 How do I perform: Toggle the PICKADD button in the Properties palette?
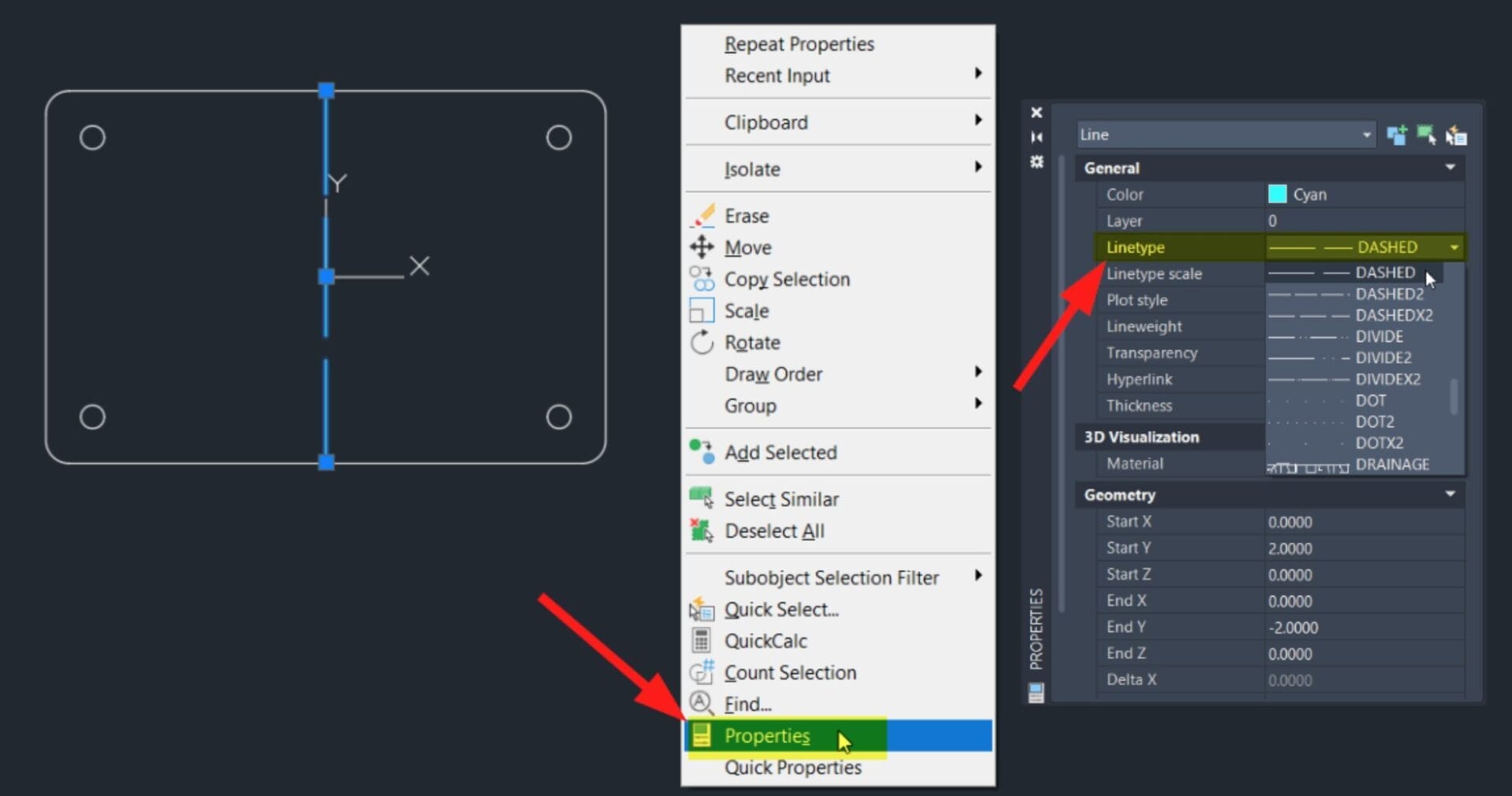pyautogui.click(x=1396, y=135)
